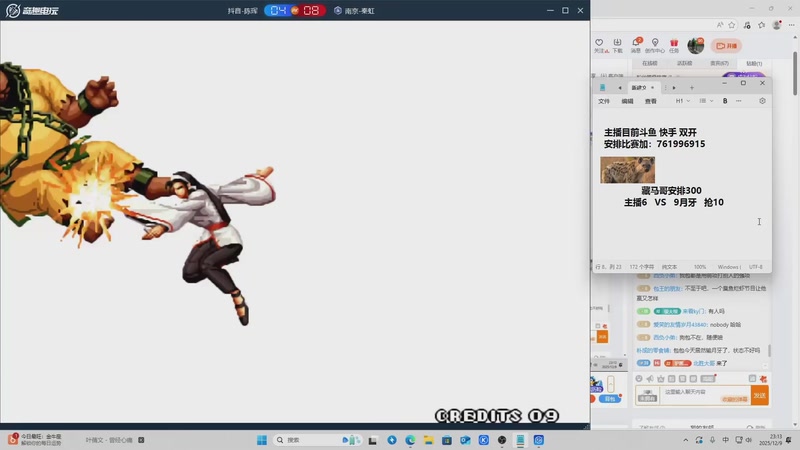Viewport: 800px width, 450px height.
Task: Click the 南京-秦虹 player label
Action: pos(359,11)
